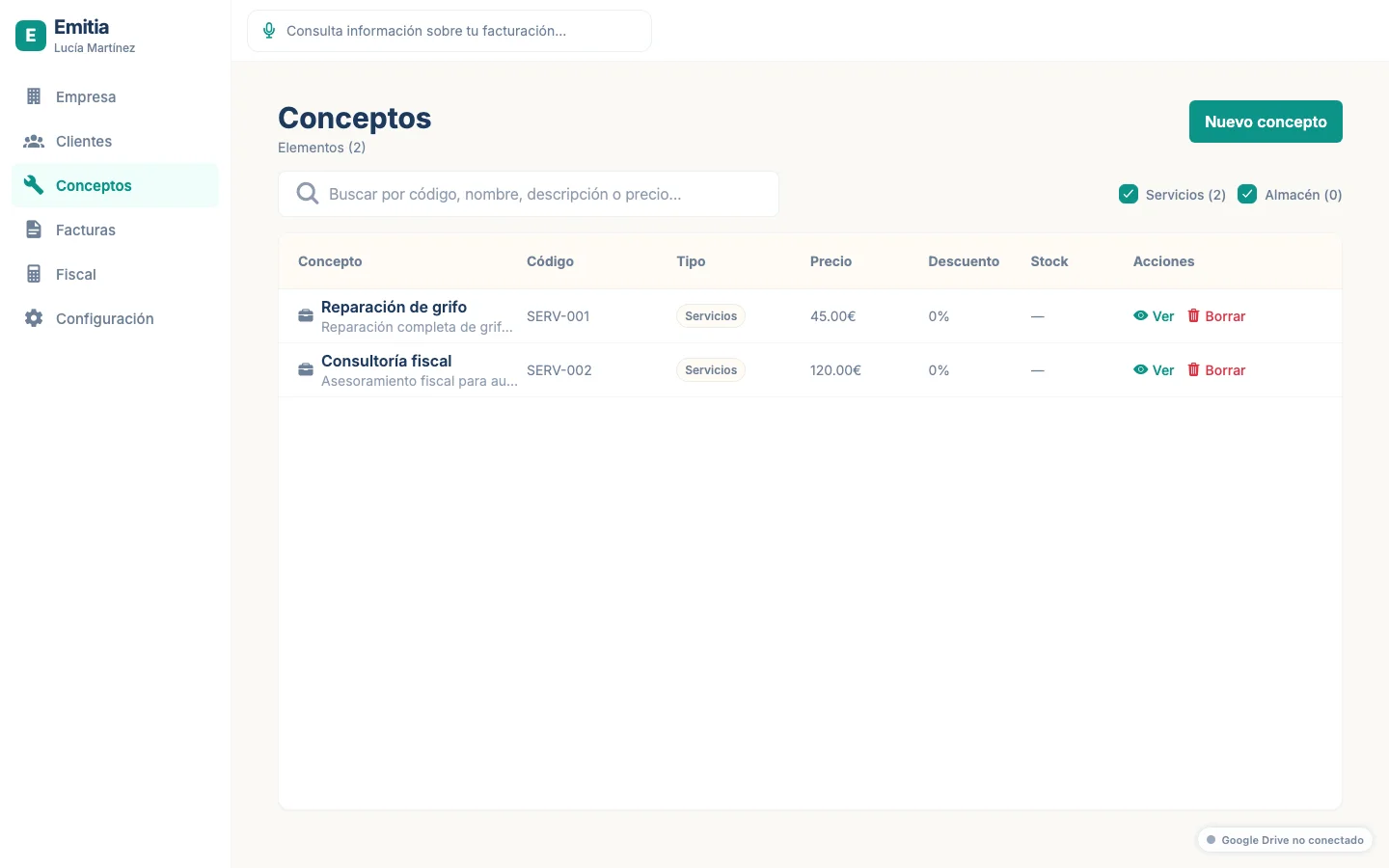Click briefcase icon for Reparación de grifo
This screenshot has height=868, width=1389.
[x=306, y=316]
